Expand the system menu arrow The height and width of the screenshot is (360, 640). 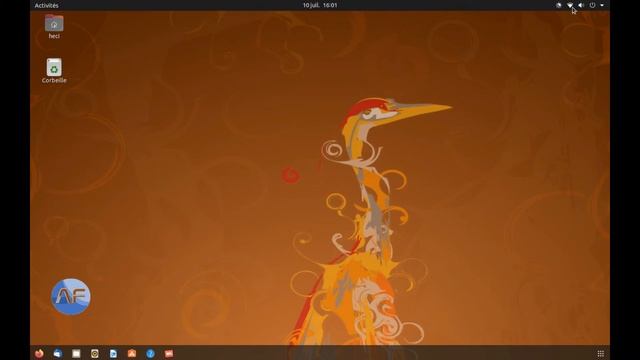pos(602,5)
